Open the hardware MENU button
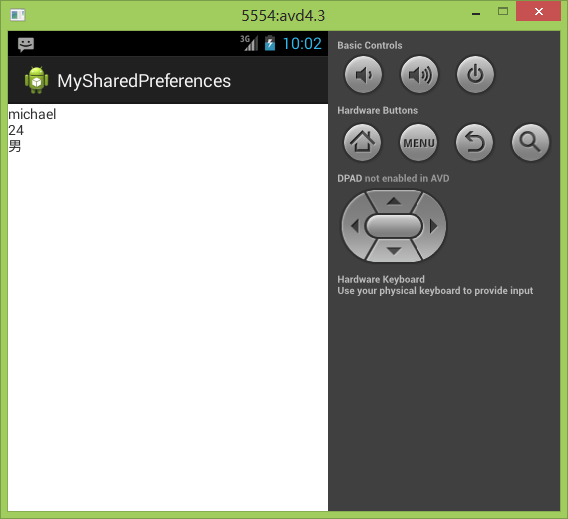This screenshot has width=568, height=519. (418, 142)
